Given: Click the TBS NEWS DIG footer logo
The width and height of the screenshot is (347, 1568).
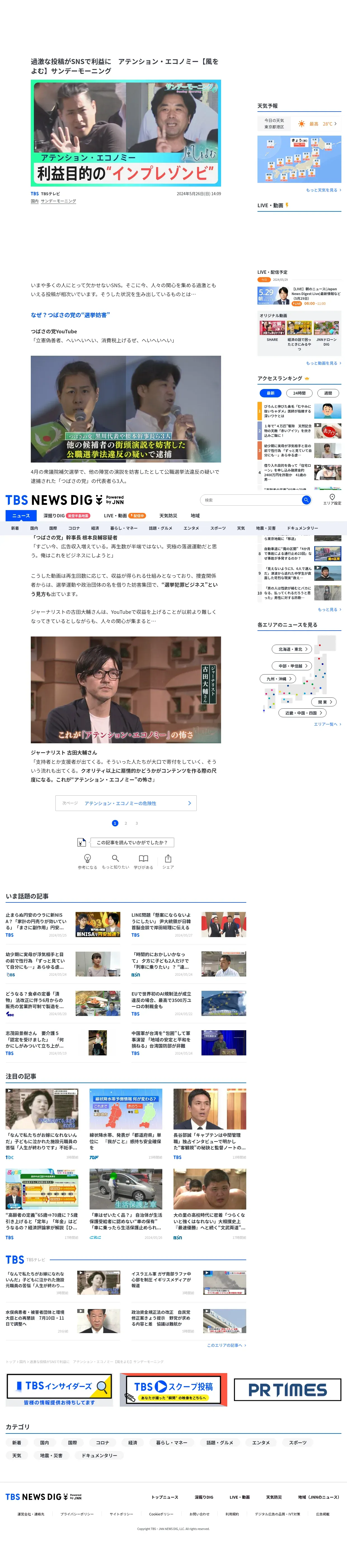Looking at the screenshot, I should click(43, 1497).
